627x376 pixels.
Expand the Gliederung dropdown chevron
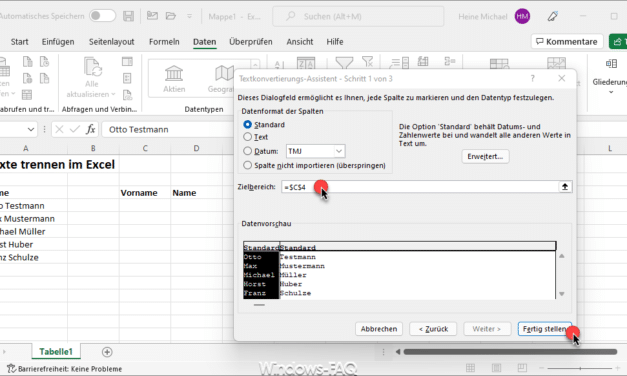611,92
